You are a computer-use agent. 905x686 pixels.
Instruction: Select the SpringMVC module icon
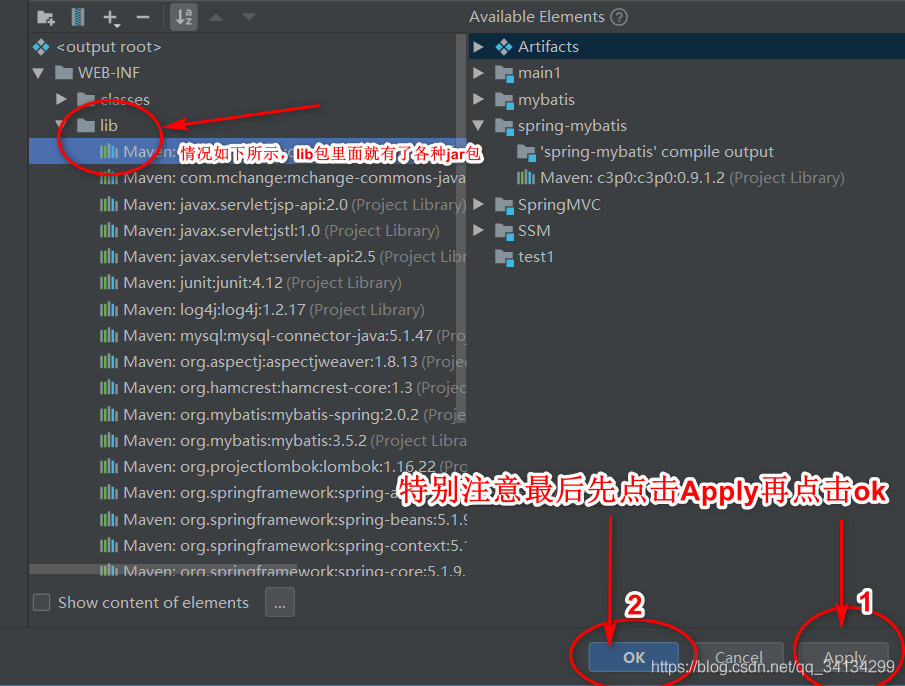click(x=504, y=205)
